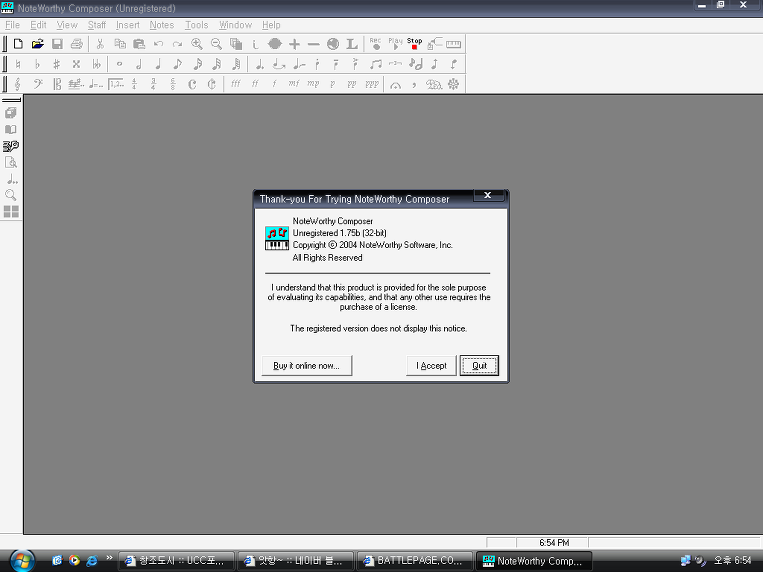Insert the mp dynamic

(313, 84)
